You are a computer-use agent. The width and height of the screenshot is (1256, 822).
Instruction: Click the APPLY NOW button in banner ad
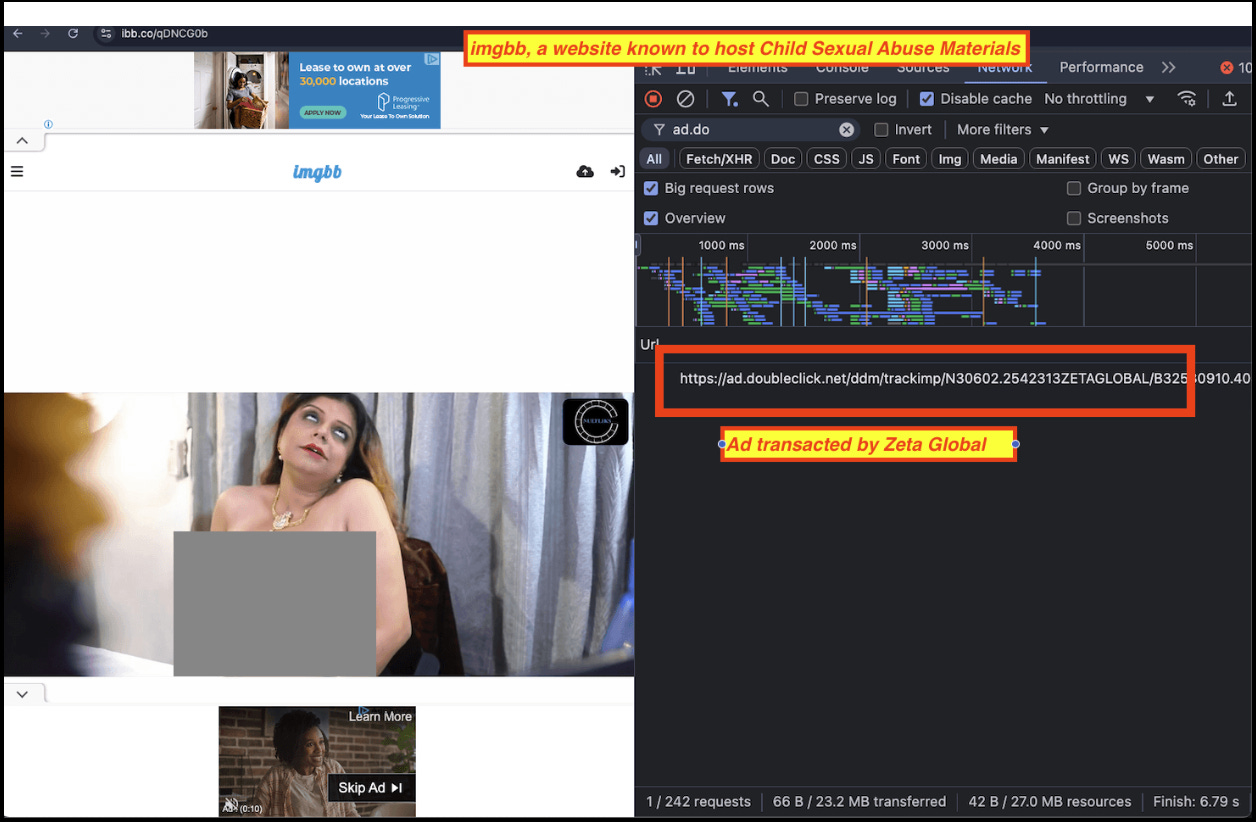coord(323,112)
